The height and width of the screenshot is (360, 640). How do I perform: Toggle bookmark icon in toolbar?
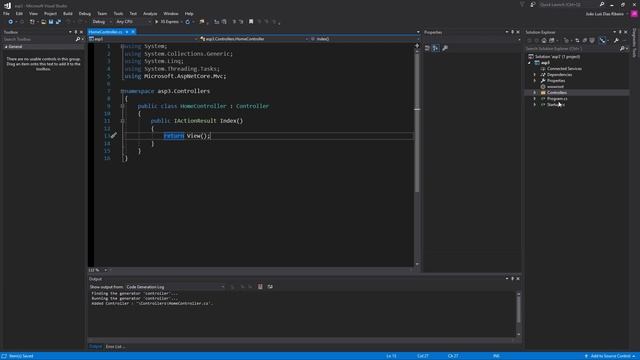[x=251, y=22]
